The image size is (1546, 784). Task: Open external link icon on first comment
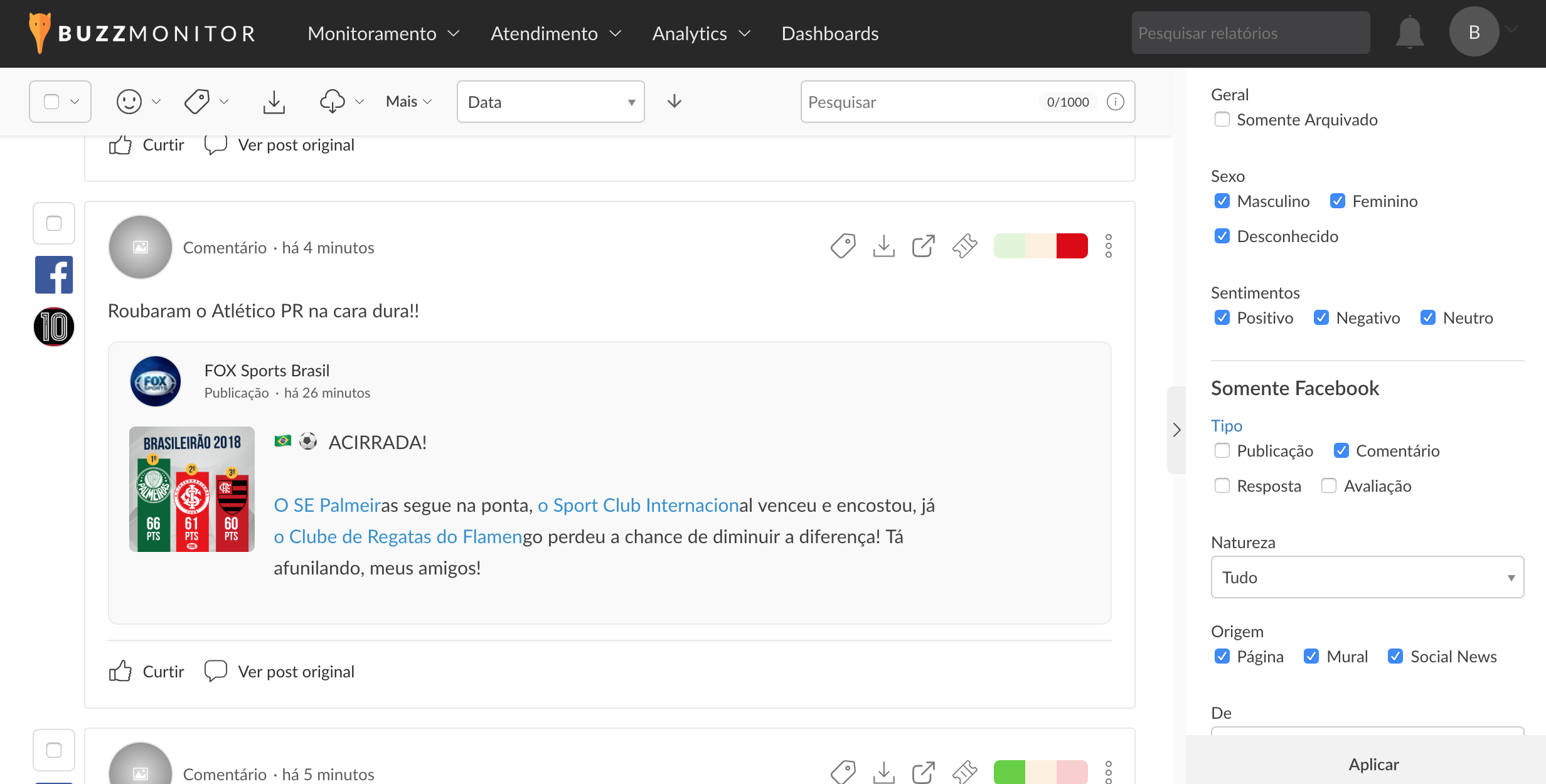coord(923,246)
